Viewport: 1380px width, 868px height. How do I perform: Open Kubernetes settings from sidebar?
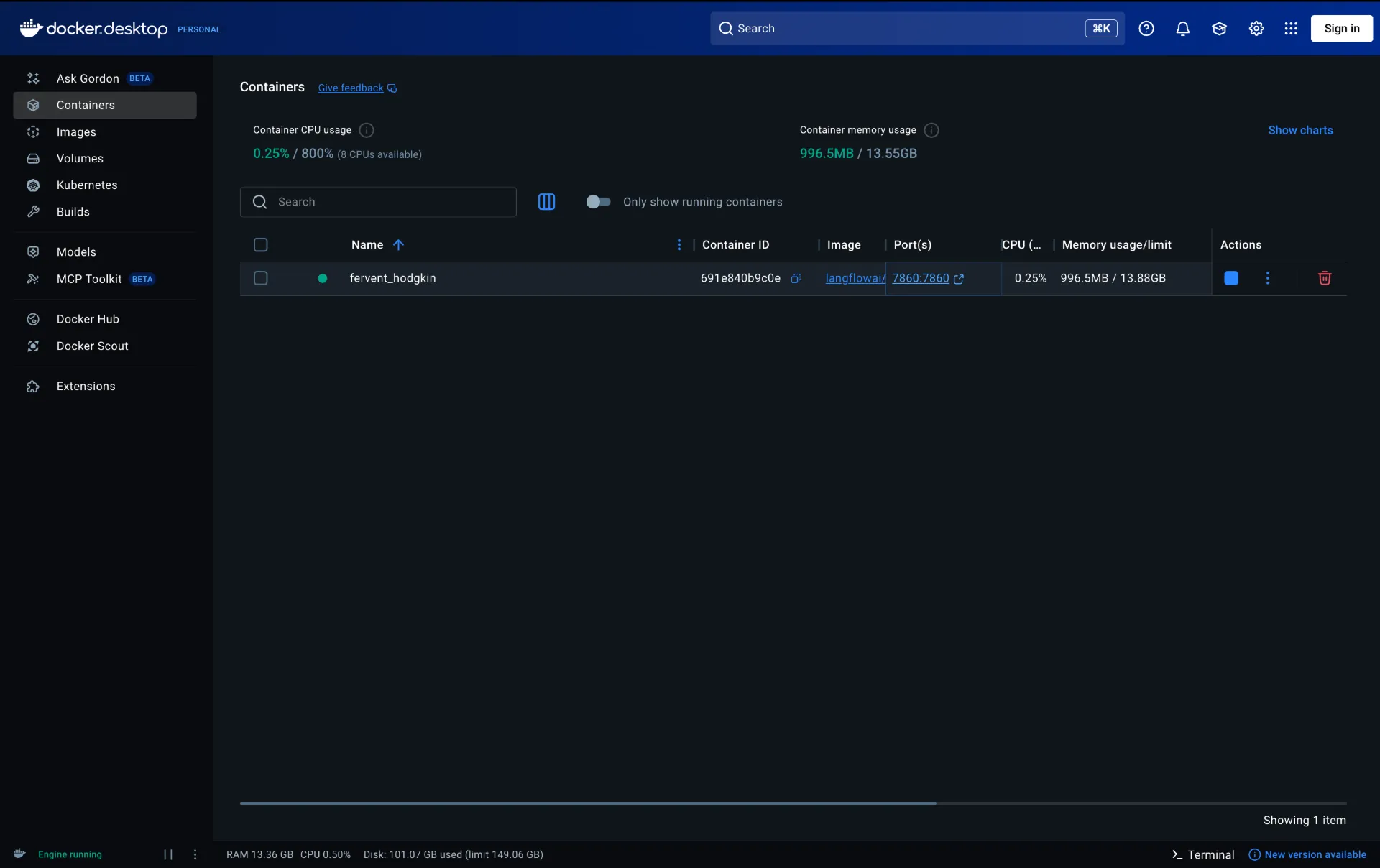tap(87, 185)
